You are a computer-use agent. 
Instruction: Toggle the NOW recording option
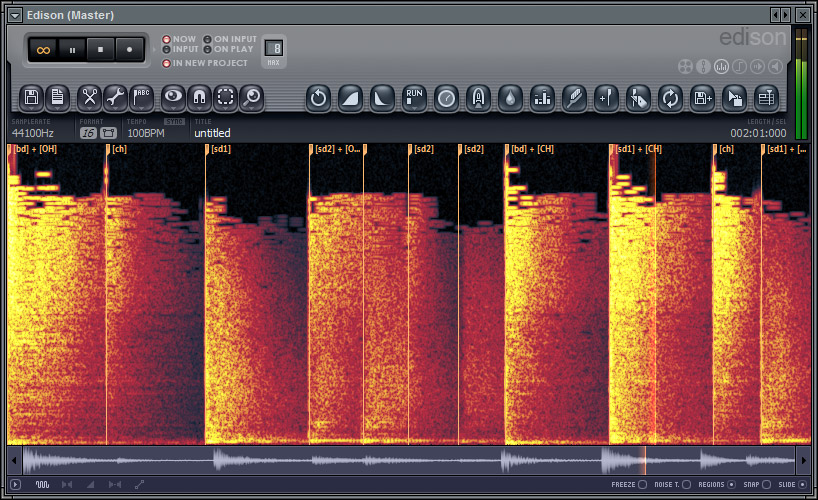point(167,39)
